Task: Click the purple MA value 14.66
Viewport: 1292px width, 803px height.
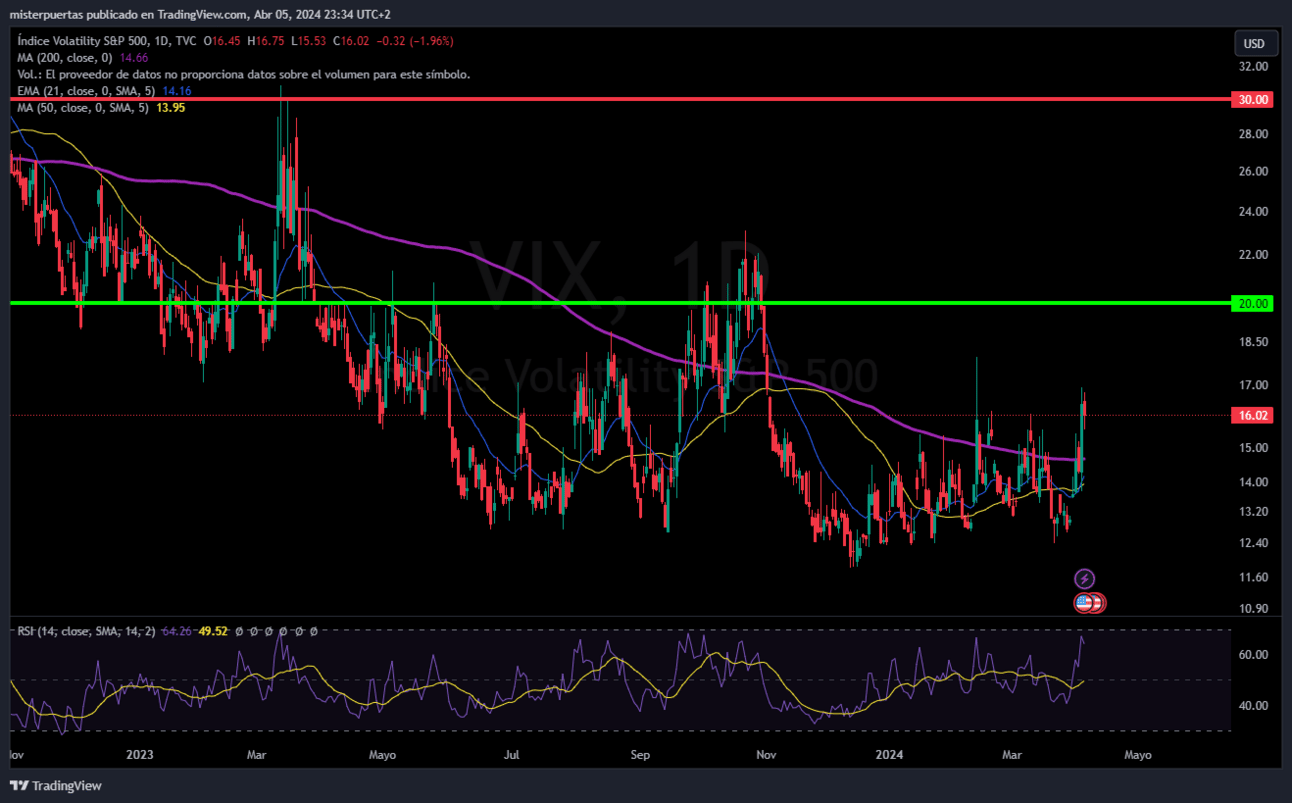Action: pos(134,58)
